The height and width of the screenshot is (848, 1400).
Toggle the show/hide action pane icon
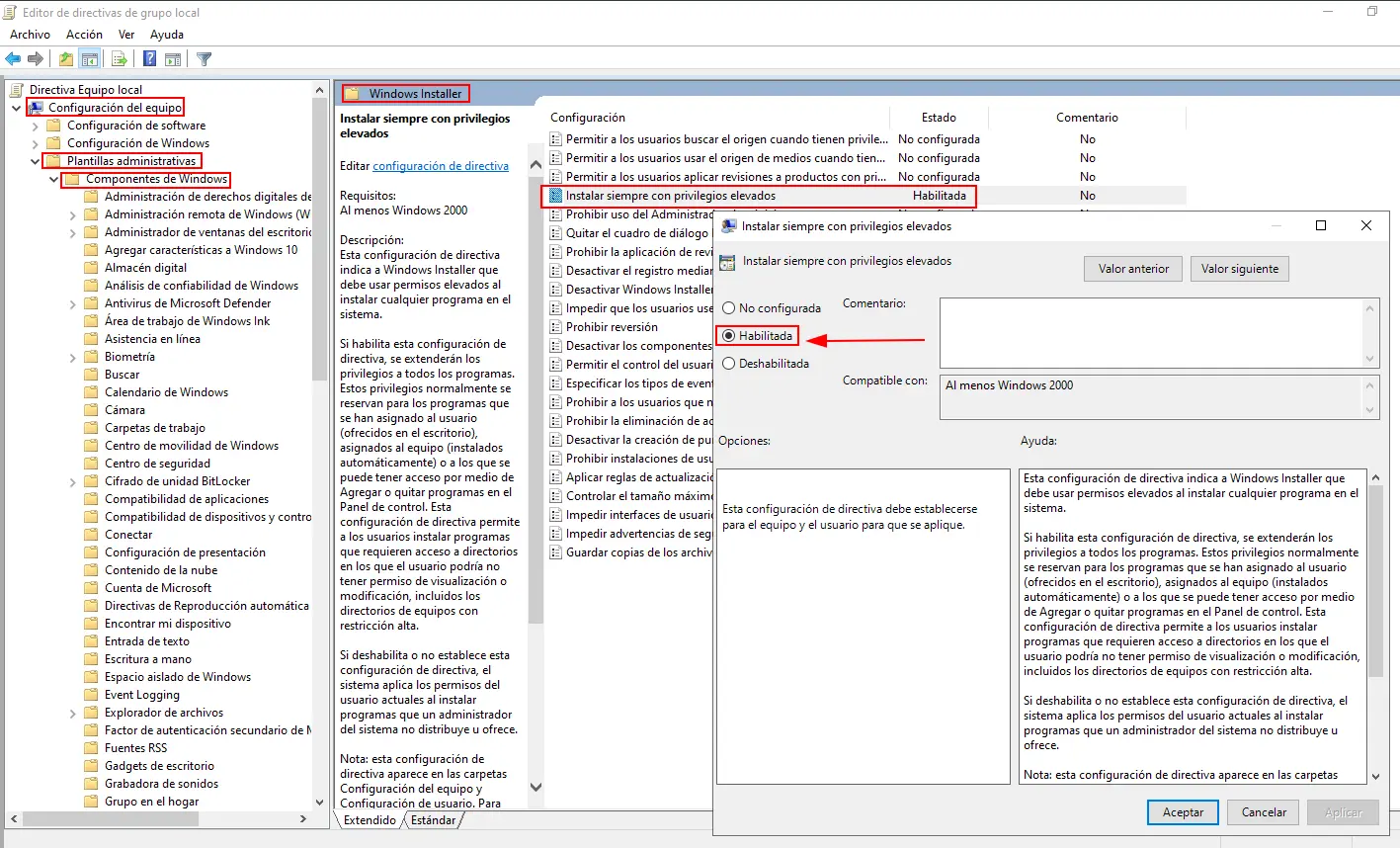(x=173, y=59)
